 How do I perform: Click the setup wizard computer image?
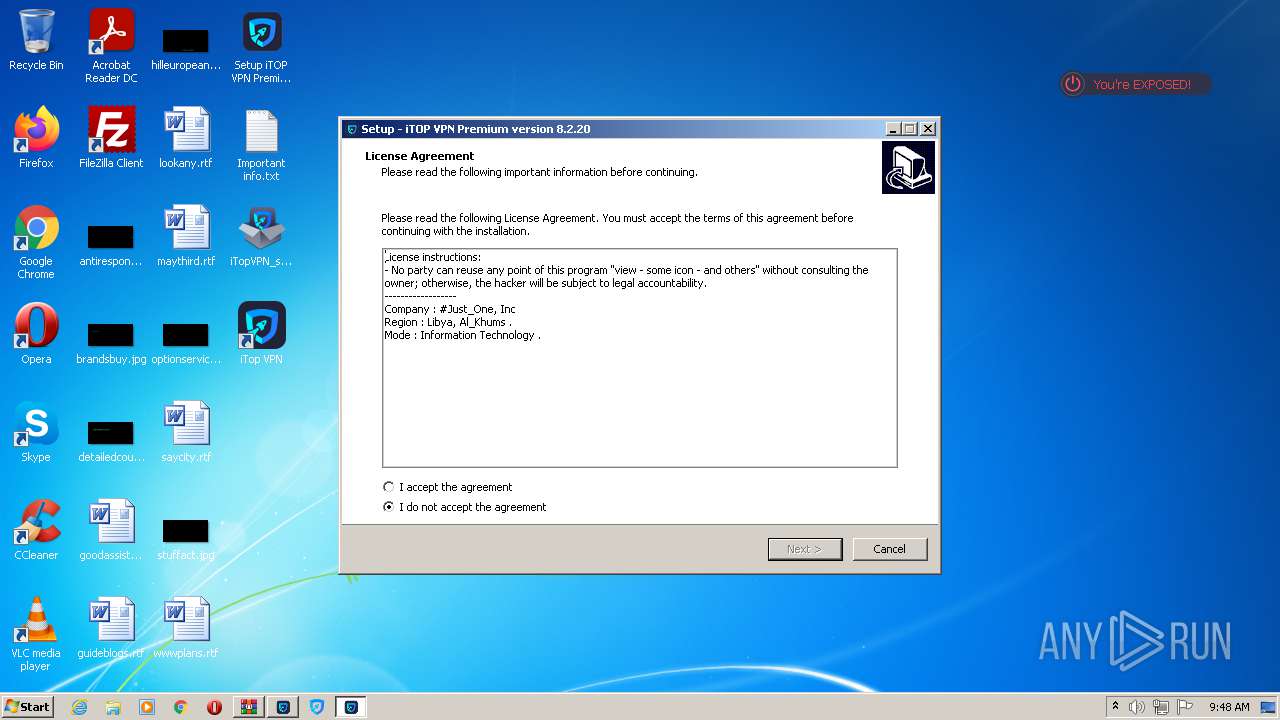[908, 167]
